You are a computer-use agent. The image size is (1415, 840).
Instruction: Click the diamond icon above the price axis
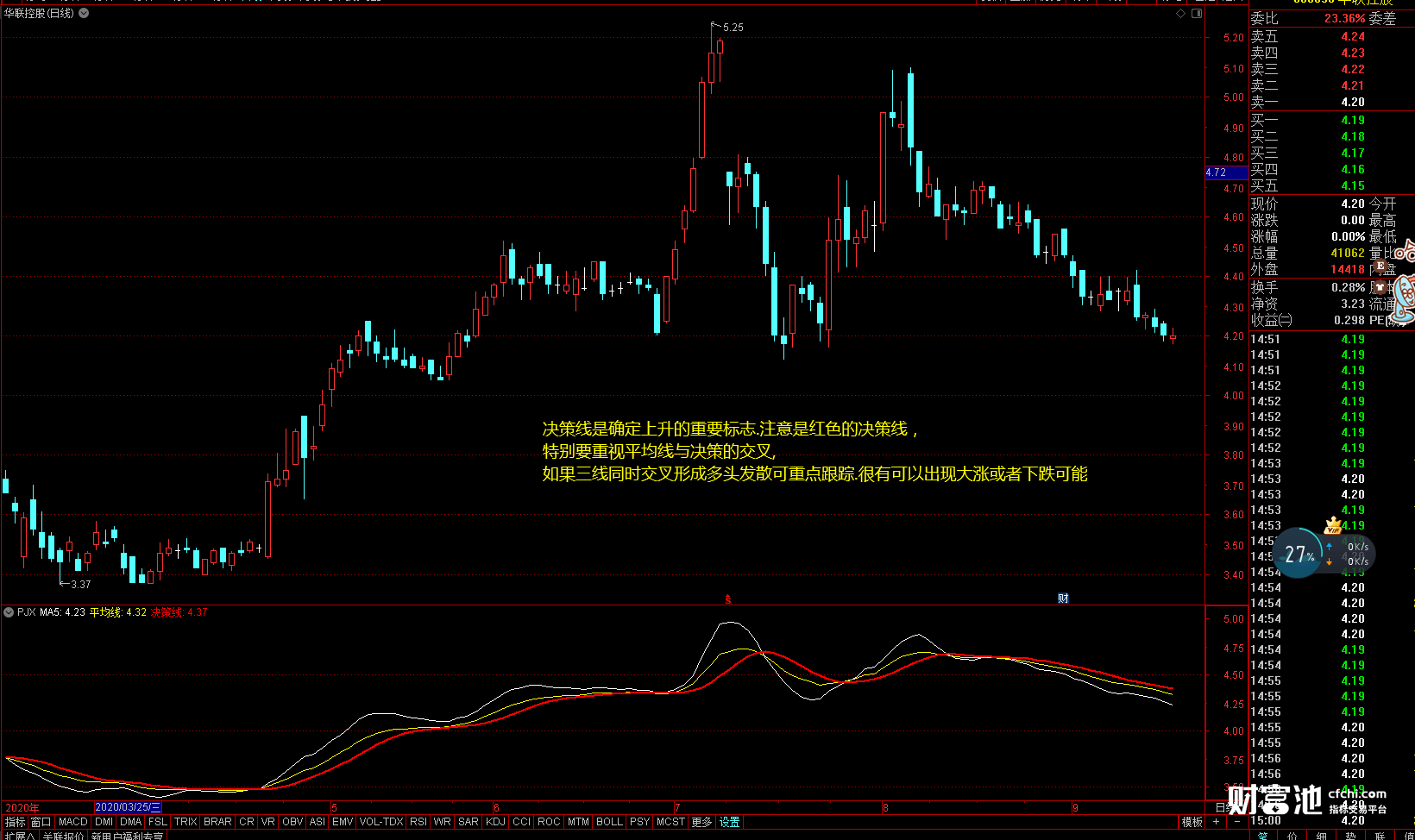tap(1180, 14)
